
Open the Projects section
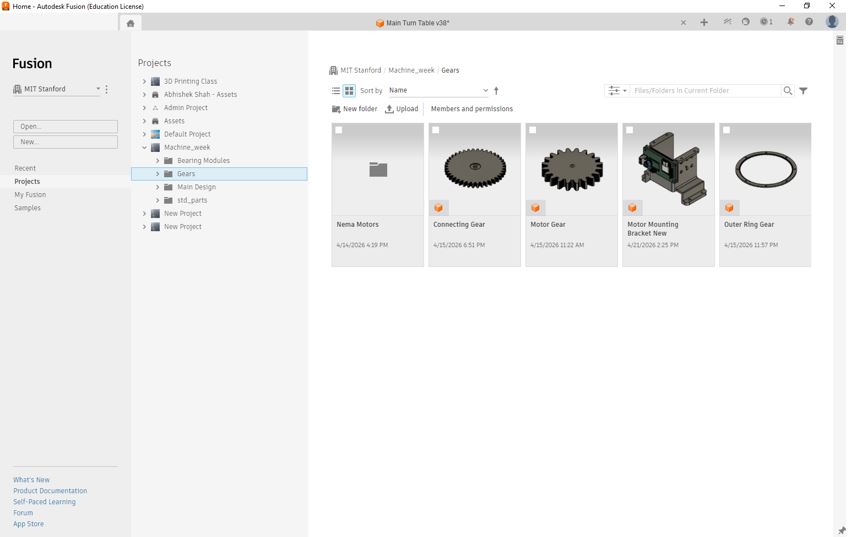coord(27,182)
